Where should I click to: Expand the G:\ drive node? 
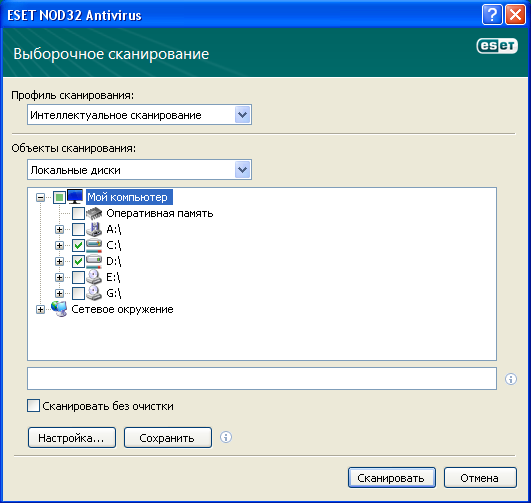pyautogui.click(x=59, y=293)
